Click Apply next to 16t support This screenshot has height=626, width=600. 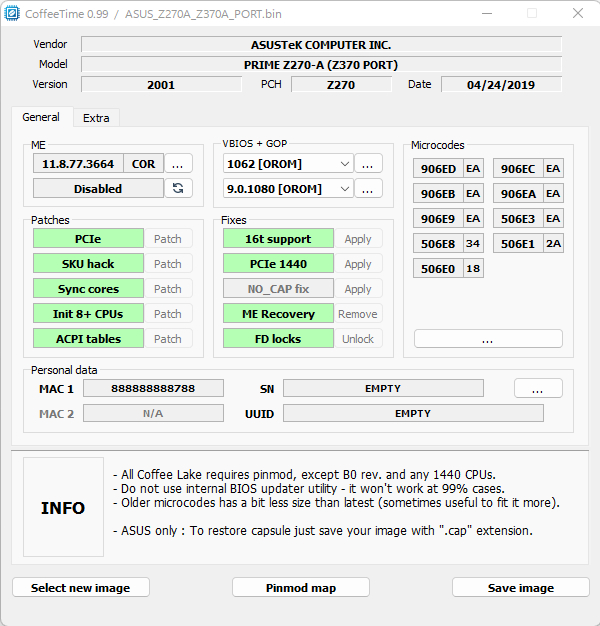point(358,239)
